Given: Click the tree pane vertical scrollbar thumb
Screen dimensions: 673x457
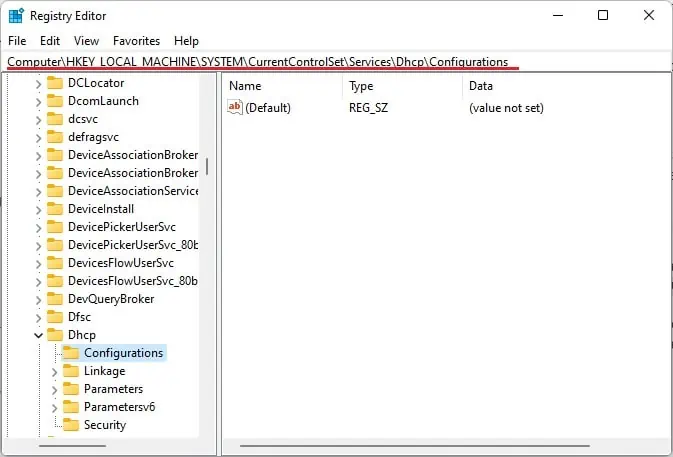Looking at the screenshot, I should click(207, 166).
